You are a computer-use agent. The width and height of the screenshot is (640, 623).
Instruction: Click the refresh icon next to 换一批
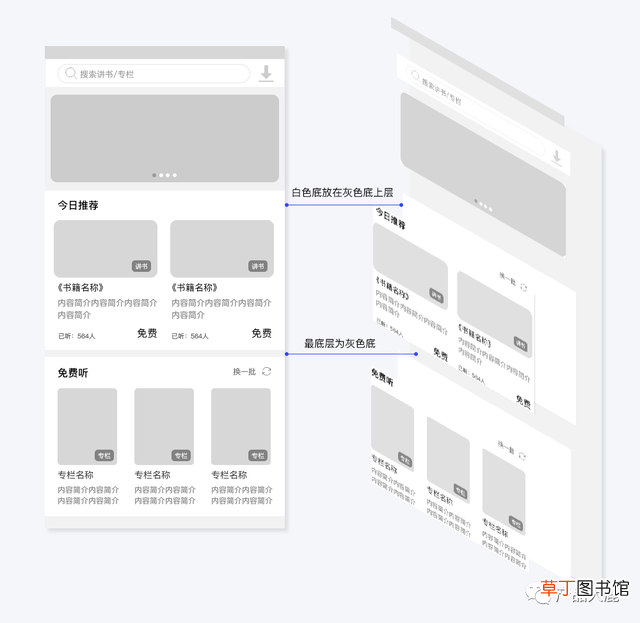(267, 371)
